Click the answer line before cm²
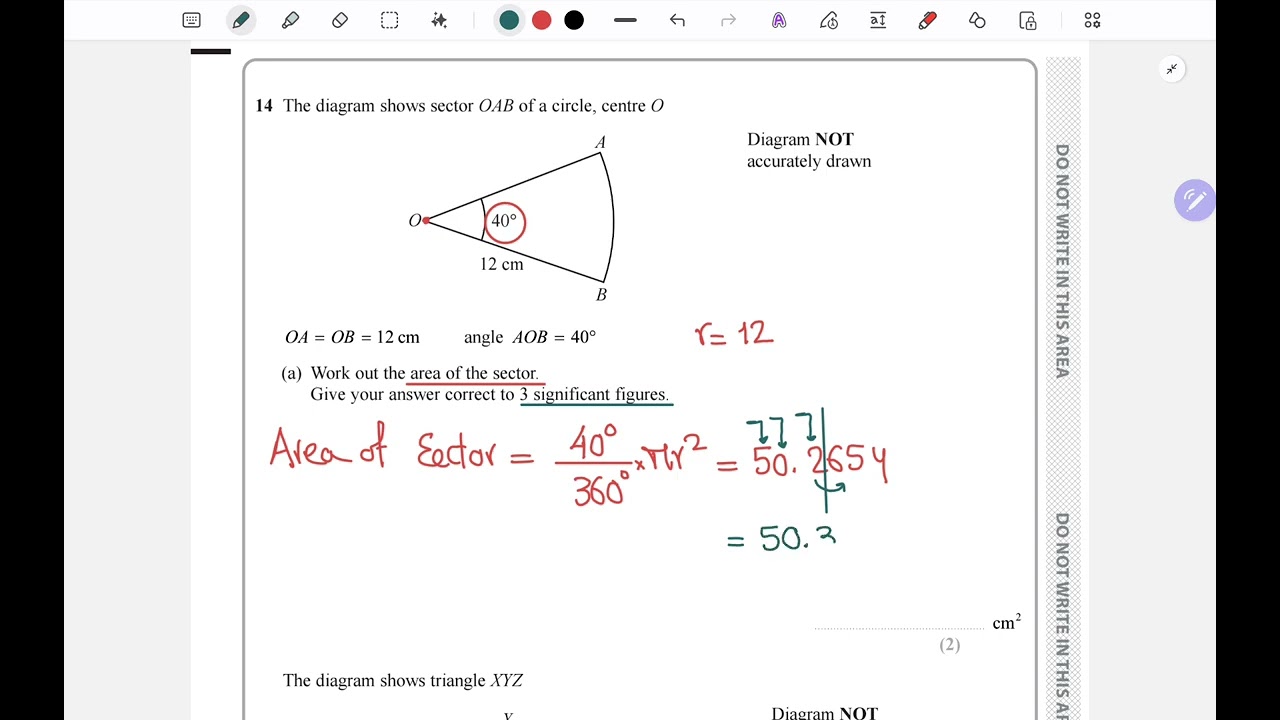The width and height of the screenshot is (1280, 720). pos(900,627)
